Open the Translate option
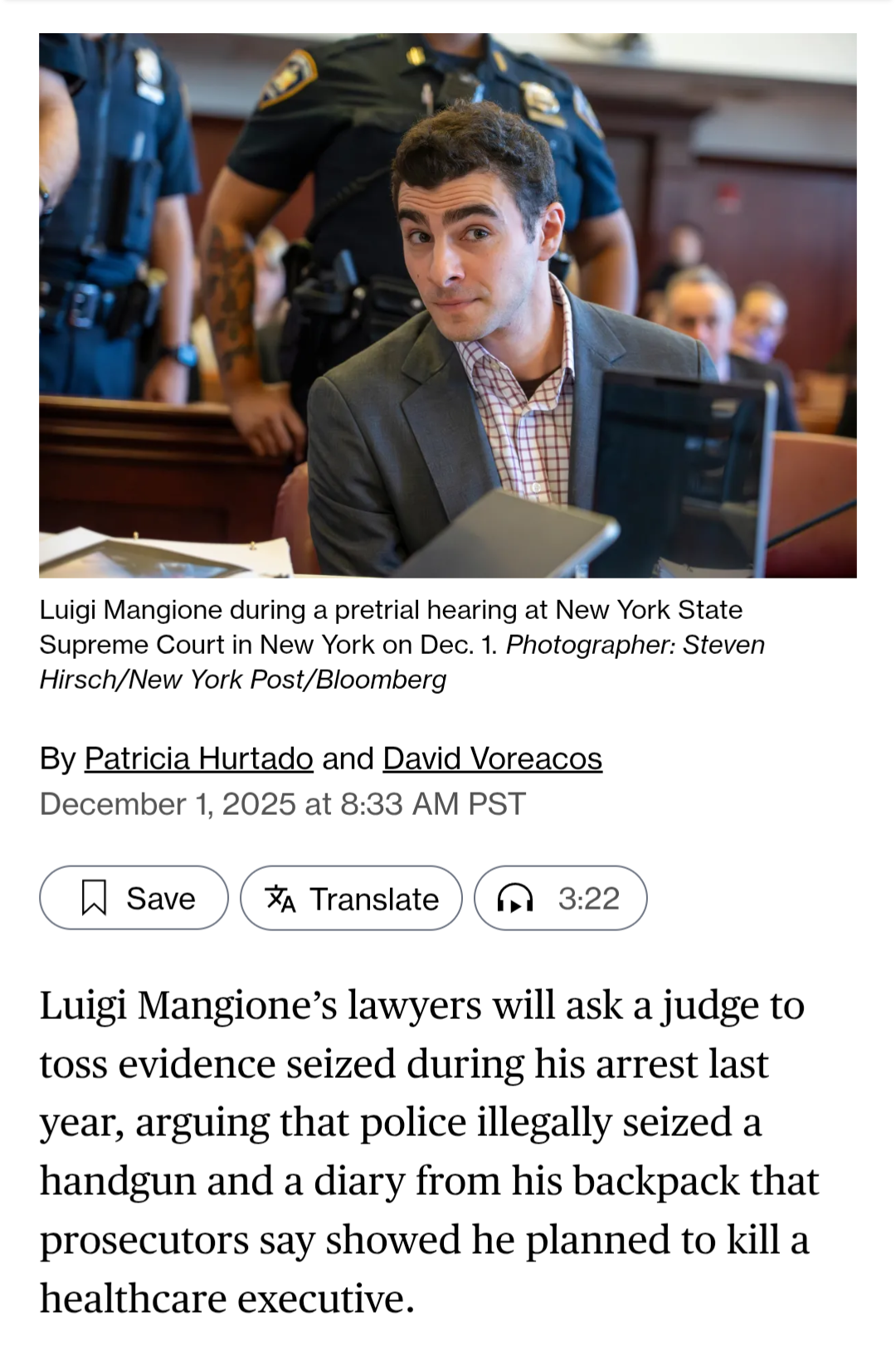The width and height of the screenshot is (896, 1356). tap(351, 898)
